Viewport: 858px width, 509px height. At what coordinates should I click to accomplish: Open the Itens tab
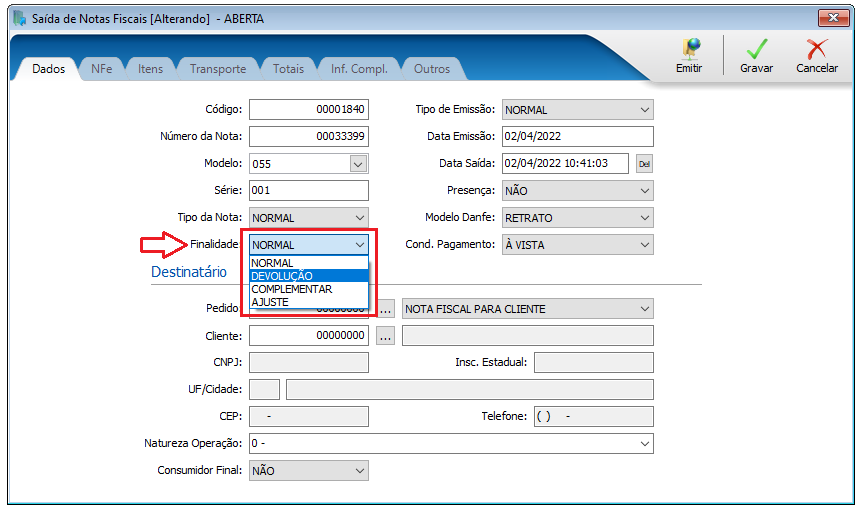150,69
